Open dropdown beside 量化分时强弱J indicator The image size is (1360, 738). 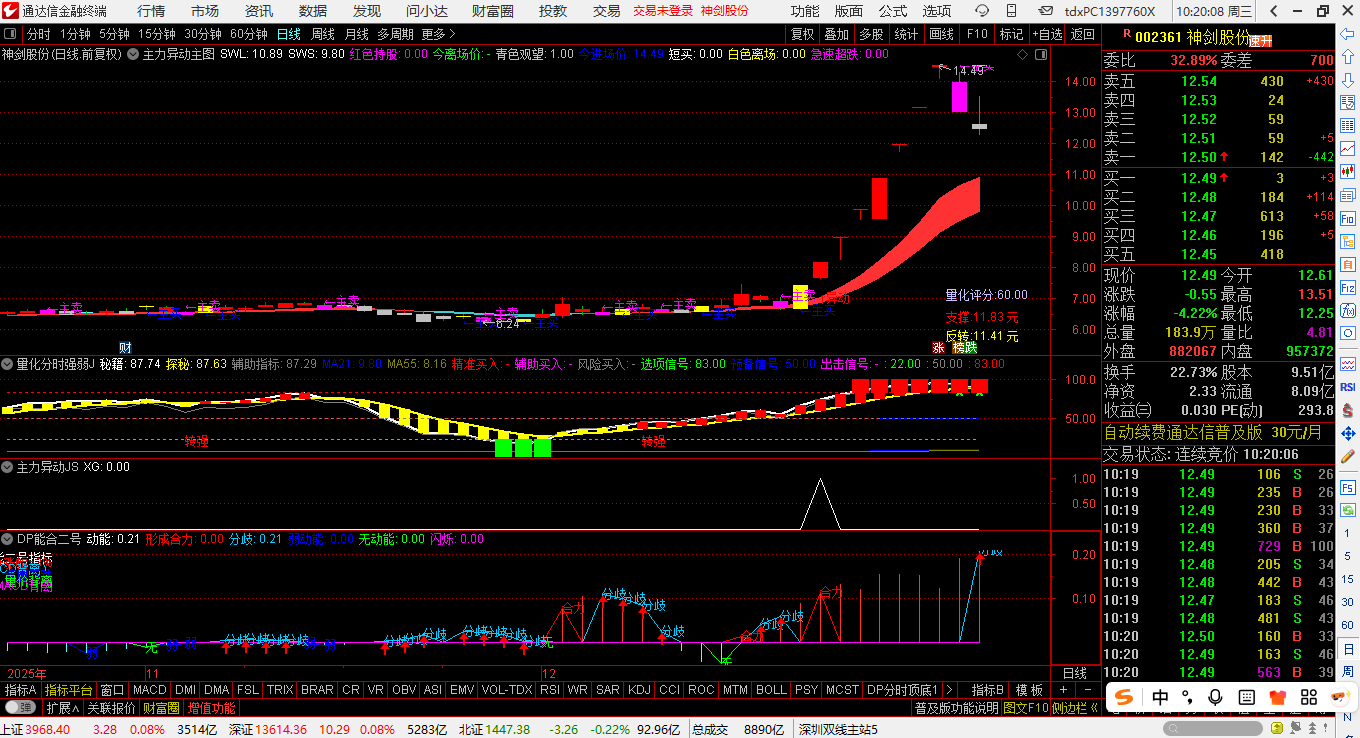tap(8, 364)
